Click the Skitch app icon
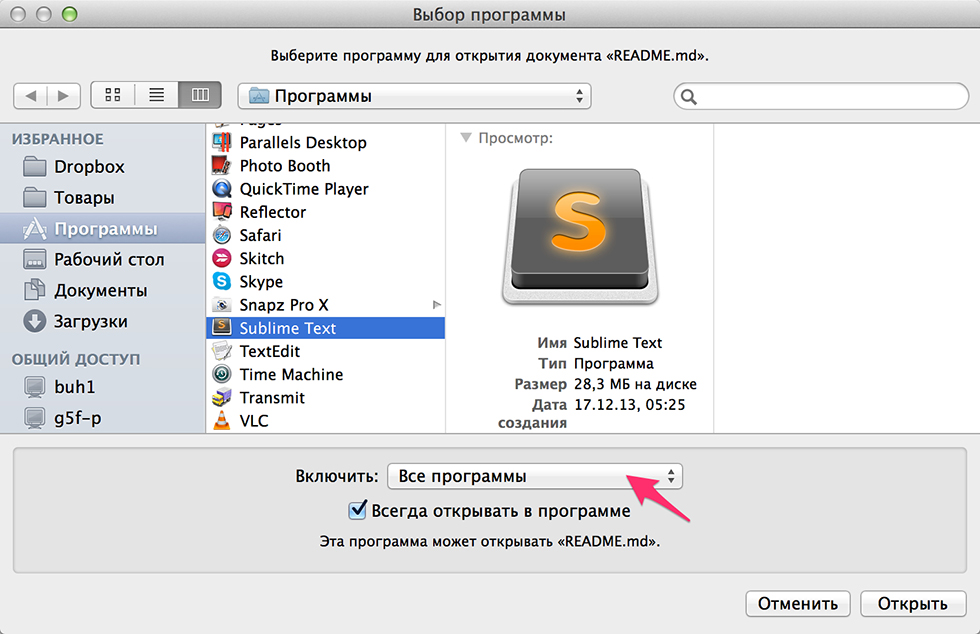The image size is (980, 634). [x=222, y=258]
